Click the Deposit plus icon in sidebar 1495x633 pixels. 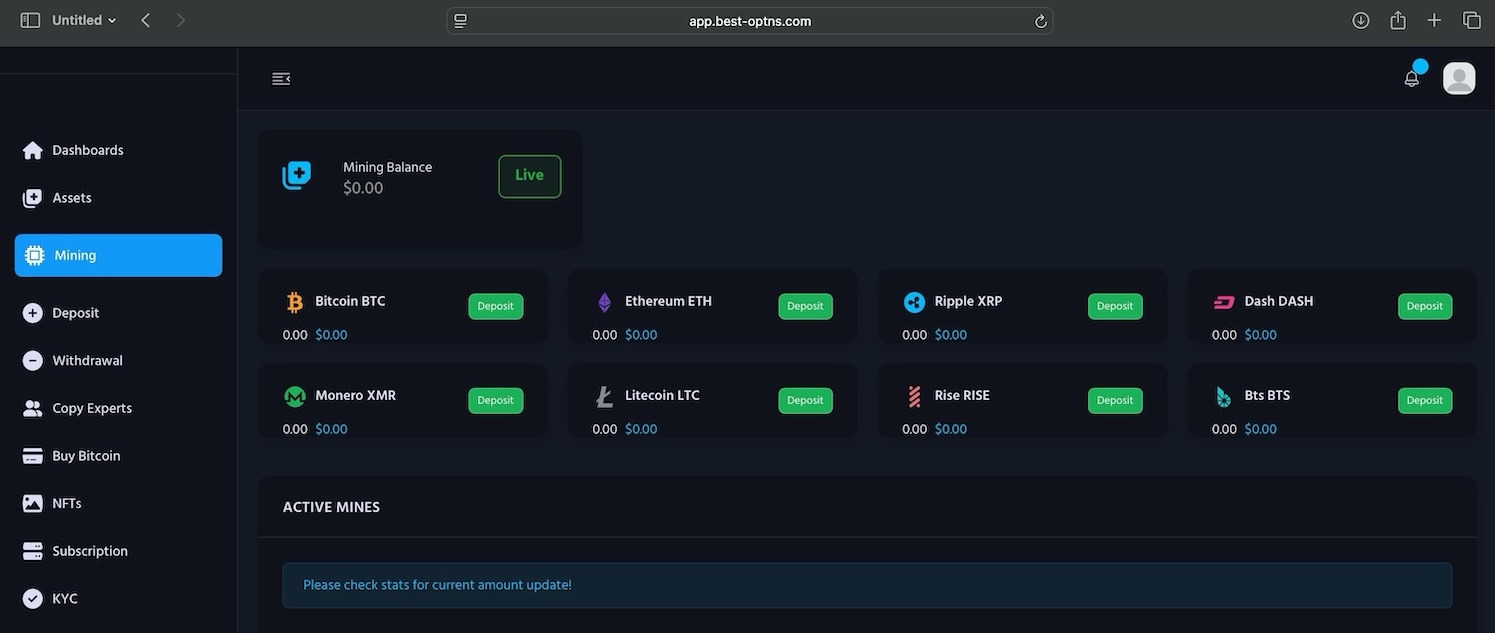coord(33,313)
